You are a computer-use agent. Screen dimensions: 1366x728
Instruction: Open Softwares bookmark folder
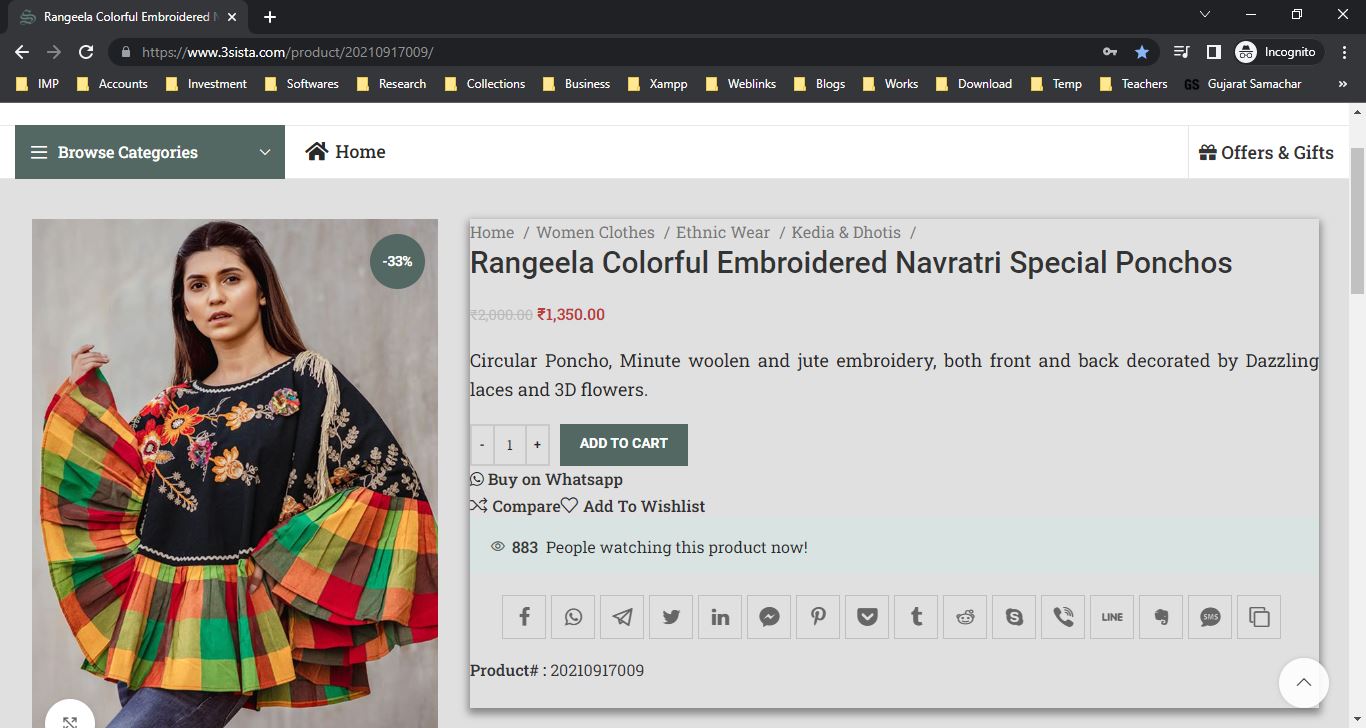(301, 84)
